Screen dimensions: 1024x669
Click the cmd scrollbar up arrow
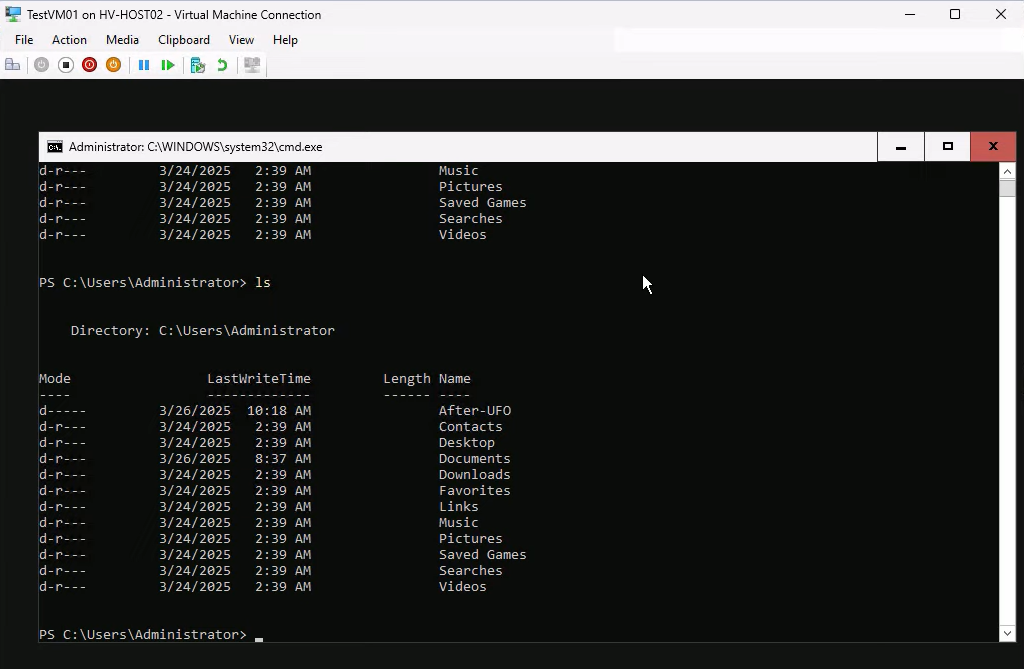[x=1007, y=171]
